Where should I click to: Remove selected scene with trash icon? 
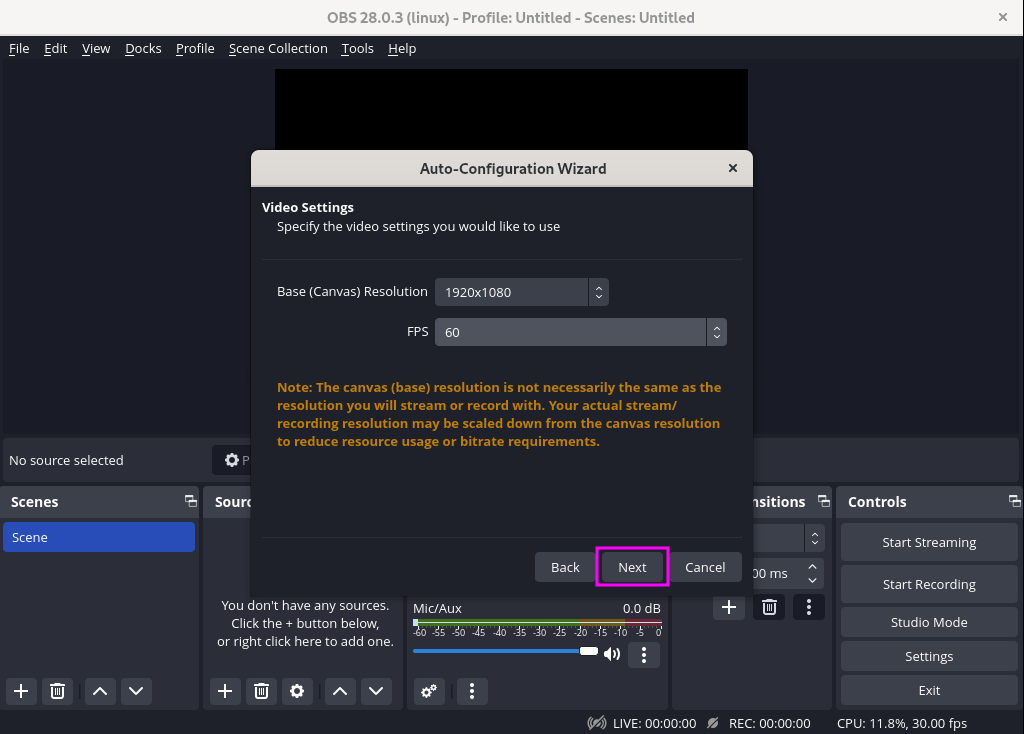58,690
